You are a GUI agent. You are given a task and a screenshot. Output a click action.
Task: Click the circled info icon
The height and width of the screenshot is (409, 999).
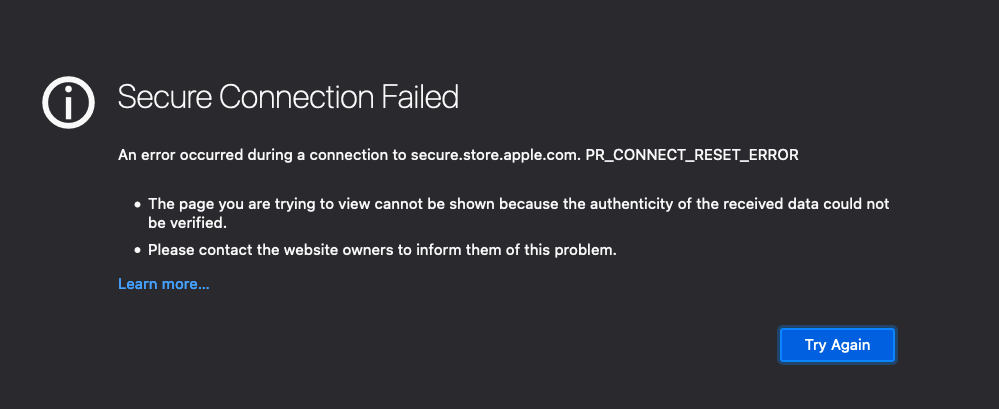coord(68,98)
